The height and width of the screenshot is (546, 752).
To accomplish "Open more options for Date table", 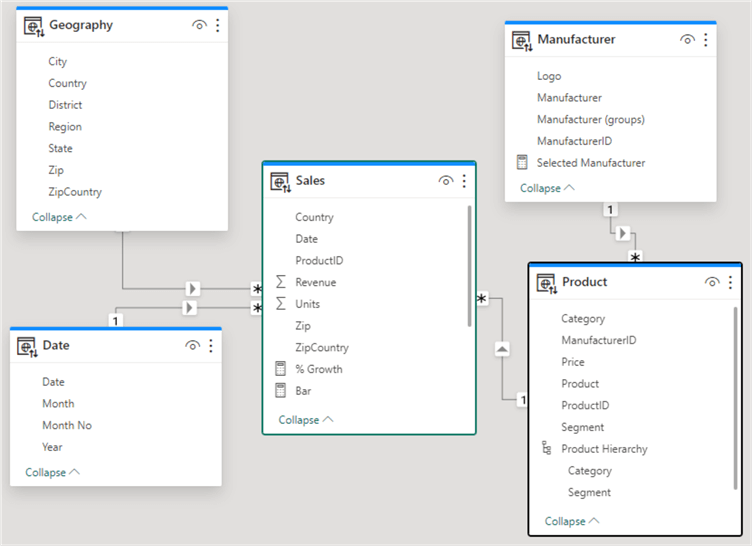I will (x=211, y=345).
